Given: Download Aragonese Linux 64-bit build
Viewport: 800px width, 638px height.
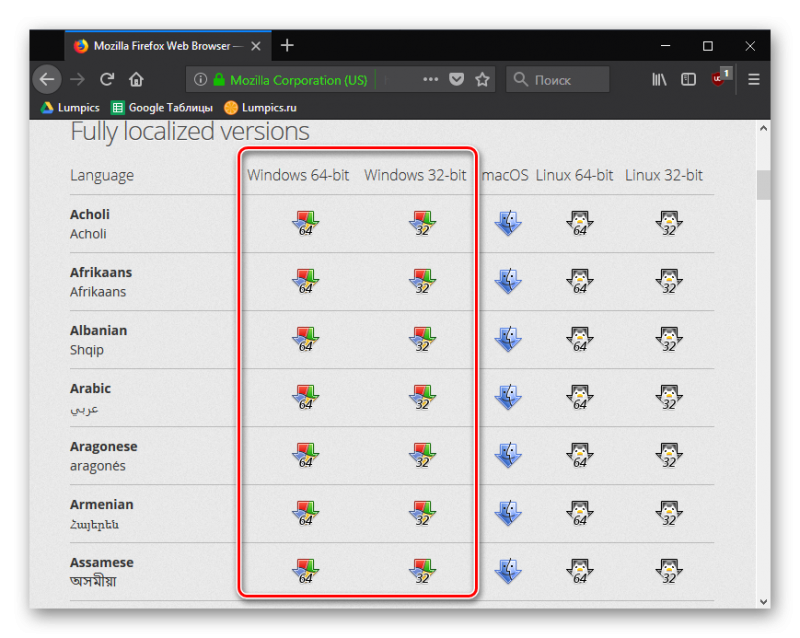Looking at the screenshot, I should click(580, 455).
